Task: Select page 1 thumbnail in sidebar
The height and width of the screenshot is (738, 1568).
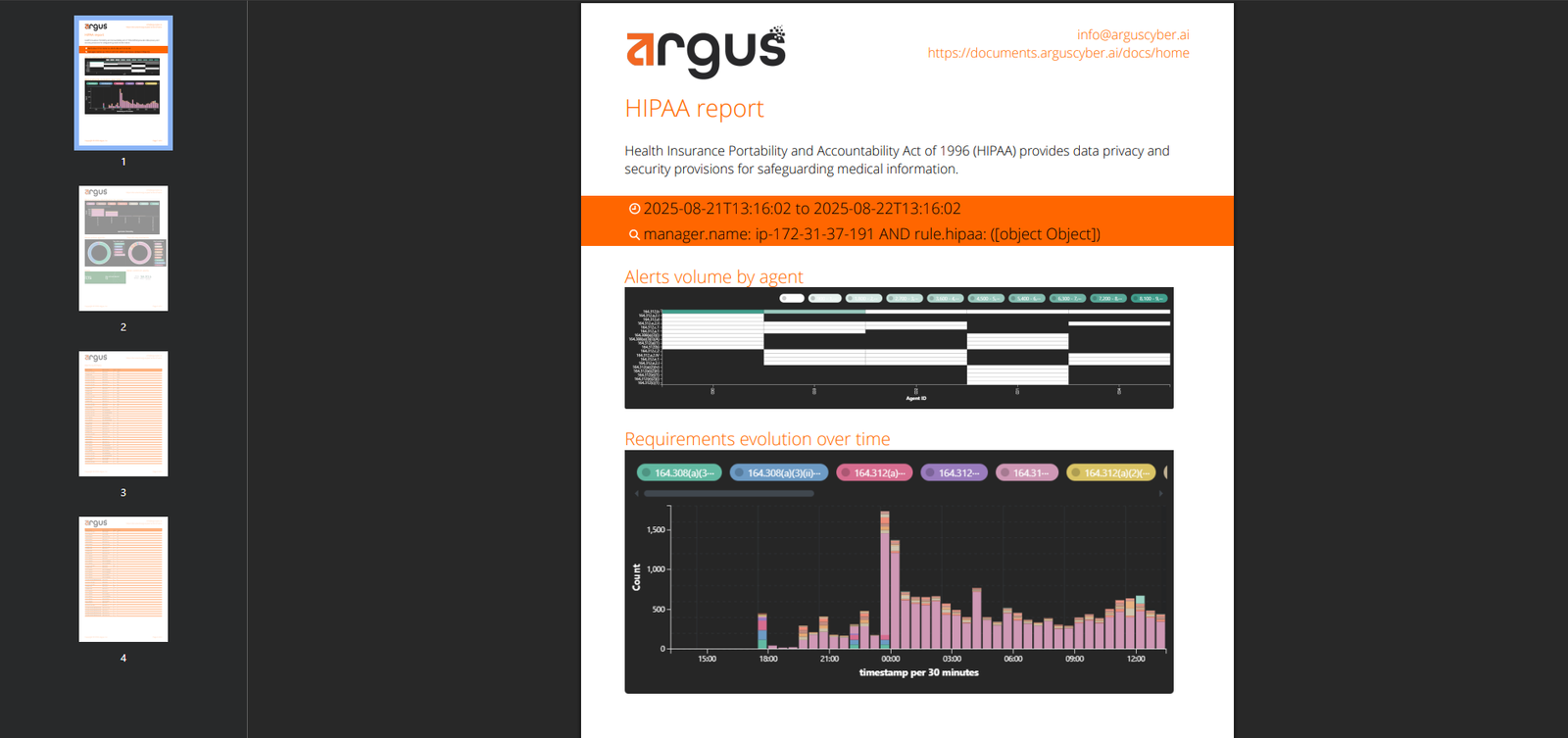Action: point(123,83)
